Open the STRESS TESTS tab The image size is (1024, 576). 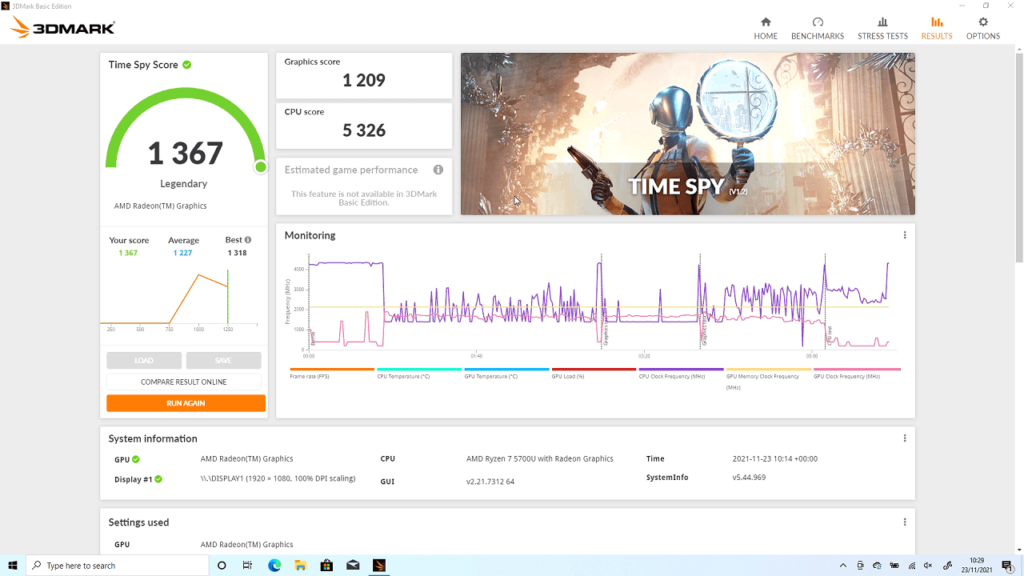(x=882, y=28)
